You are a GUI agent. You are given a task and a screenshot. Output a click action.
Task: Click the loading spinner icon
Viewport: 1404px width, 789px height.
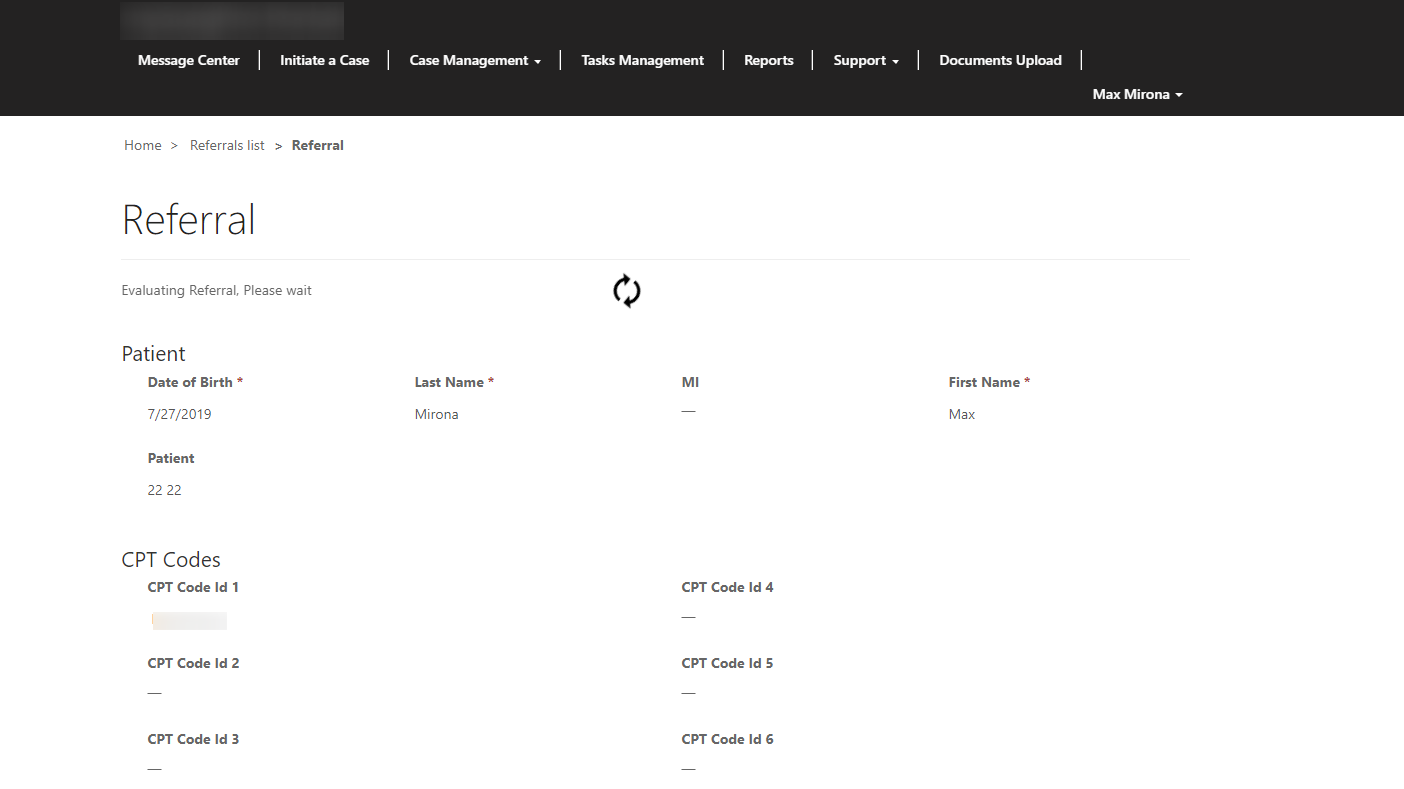coord(626,291)
